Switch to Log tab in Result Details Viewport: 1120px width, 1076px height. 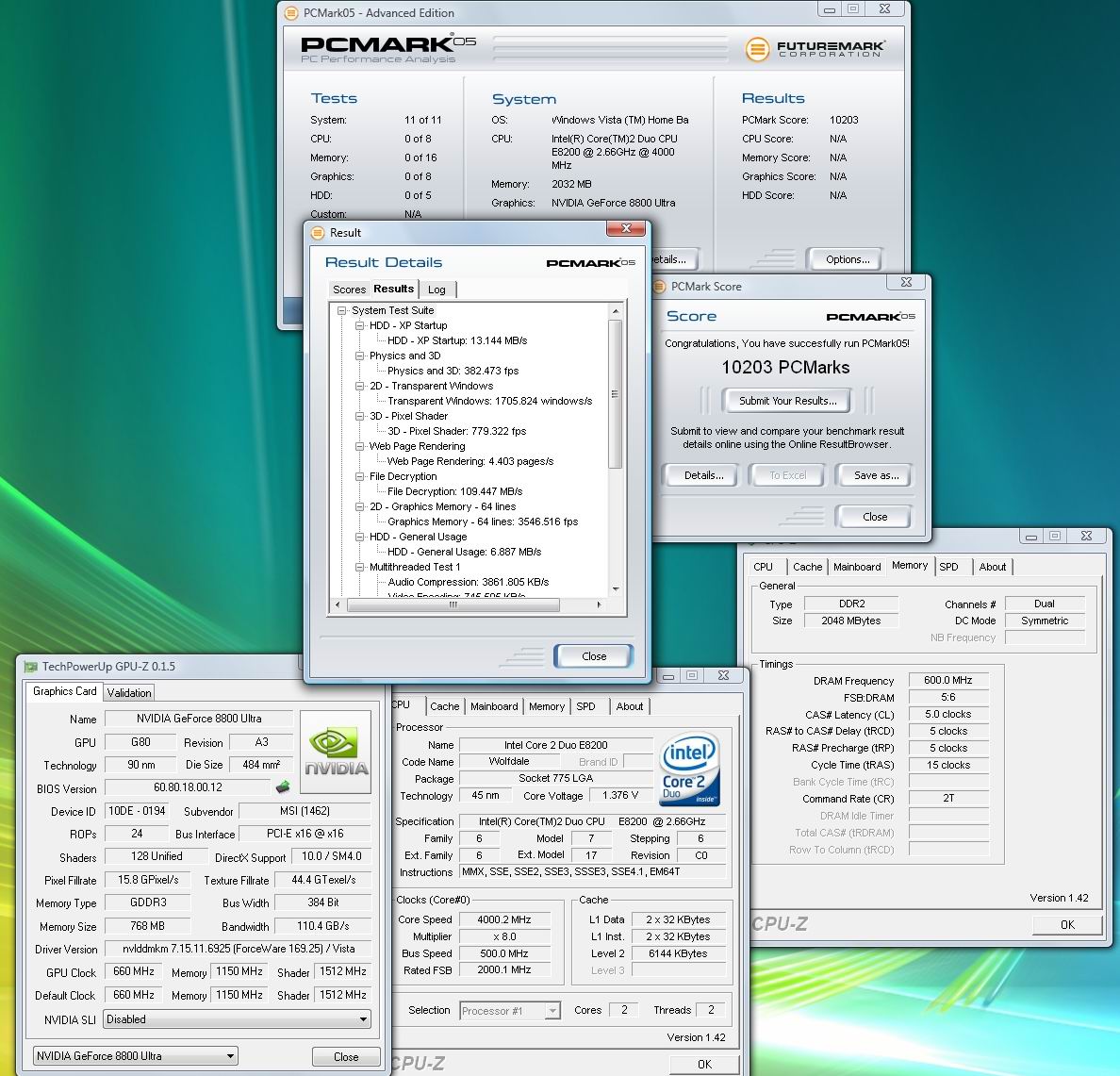[436, 290]
